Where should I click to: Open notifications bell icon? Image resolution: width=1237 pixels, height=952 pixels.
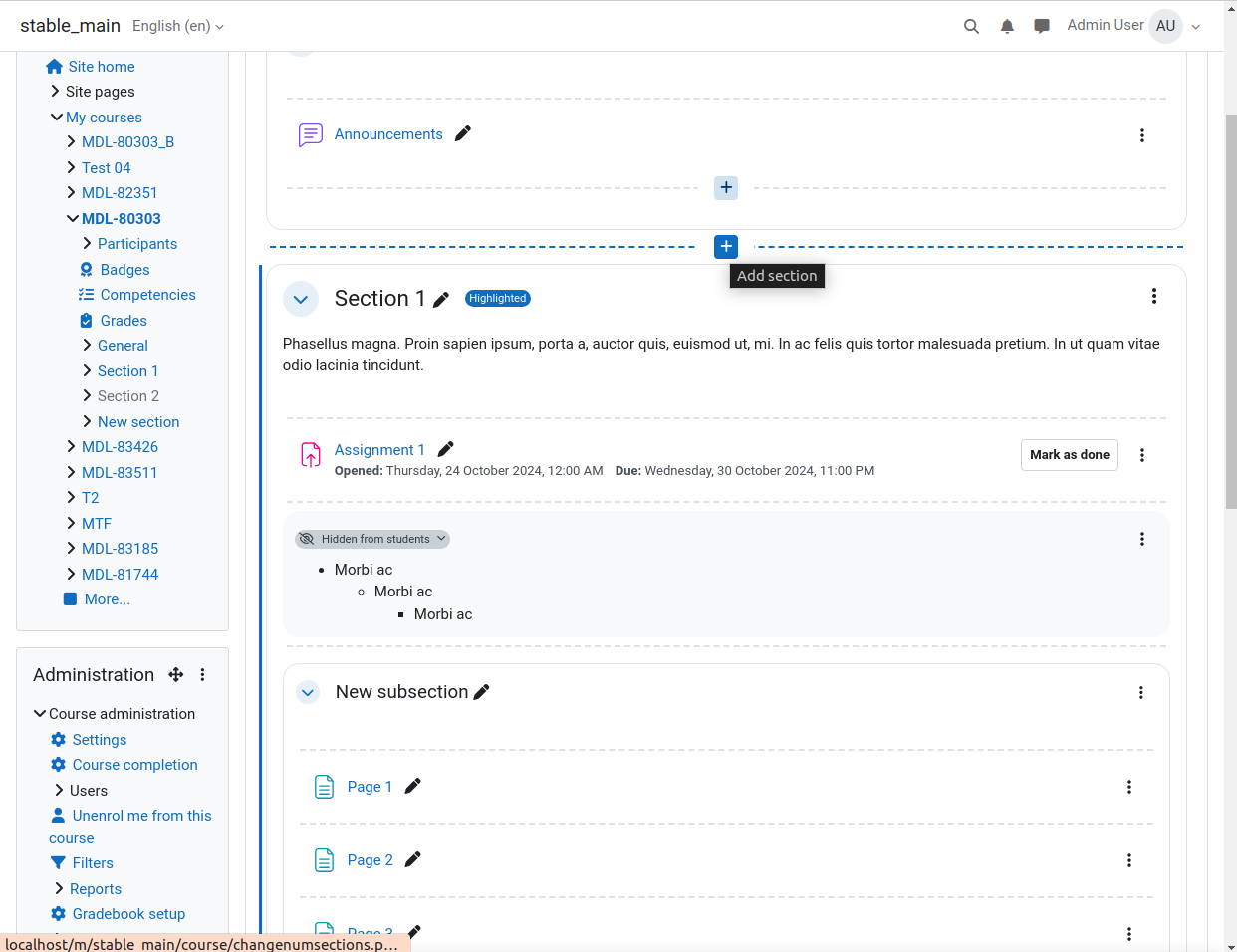(x=1007, y=26)
